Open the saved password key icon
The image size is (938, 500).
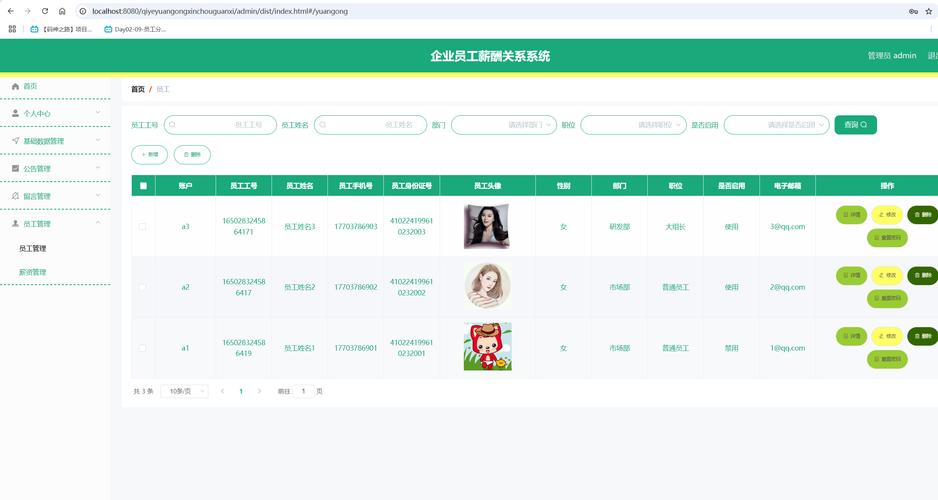tap(913, 11)
